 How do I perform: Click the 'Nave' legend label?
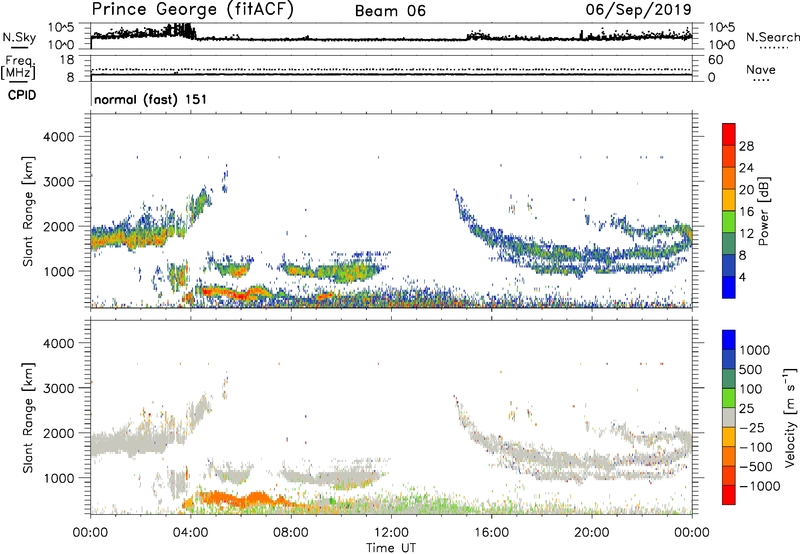tap(761, 69)
